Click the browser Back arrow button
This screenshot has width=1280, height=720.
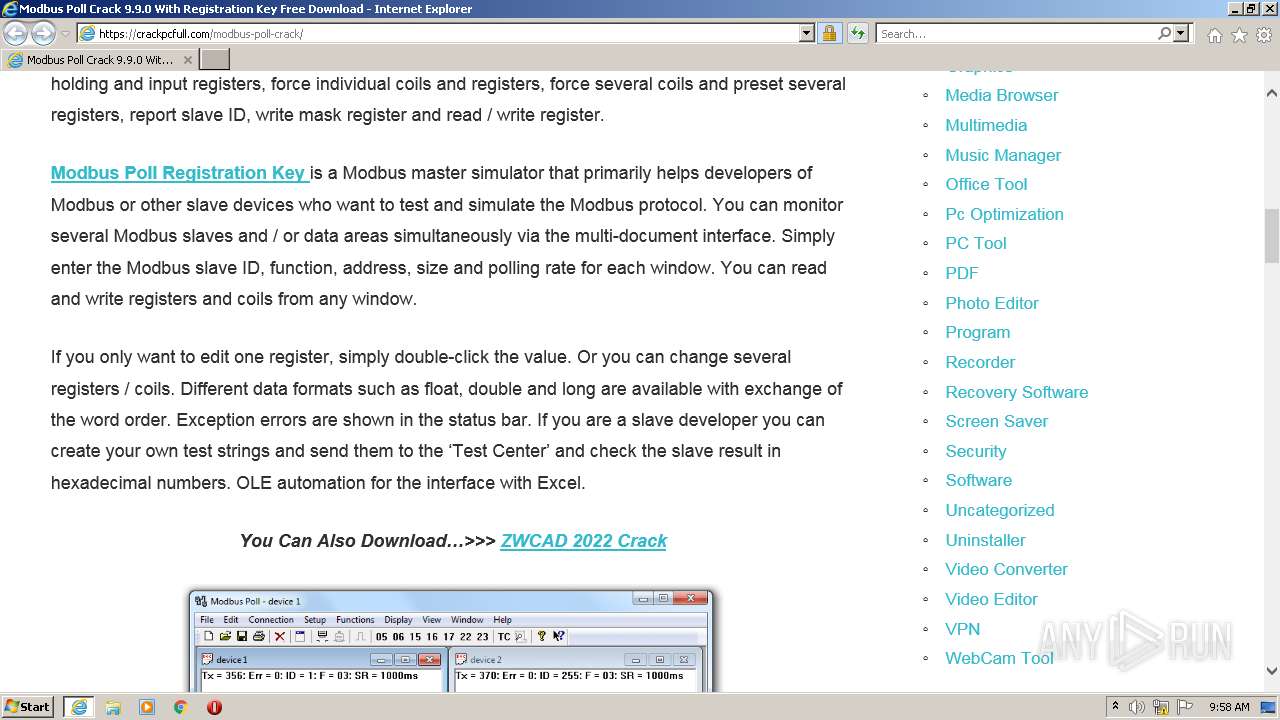tap(15, 33)
